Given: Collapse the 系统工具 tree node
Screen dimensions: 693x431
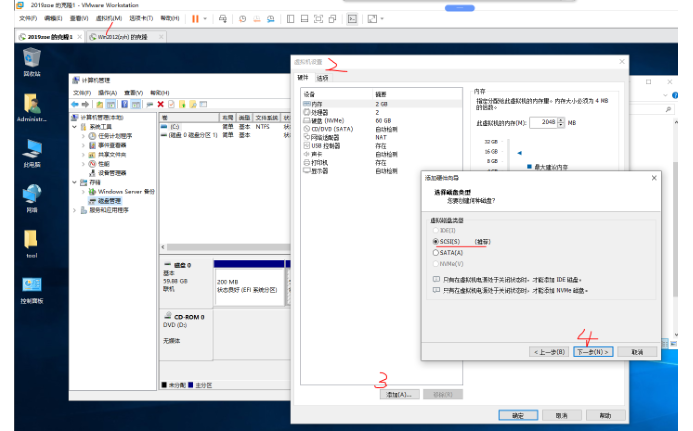Looking at the screenshot, I should pyautogui.click(x=75, y=127).
